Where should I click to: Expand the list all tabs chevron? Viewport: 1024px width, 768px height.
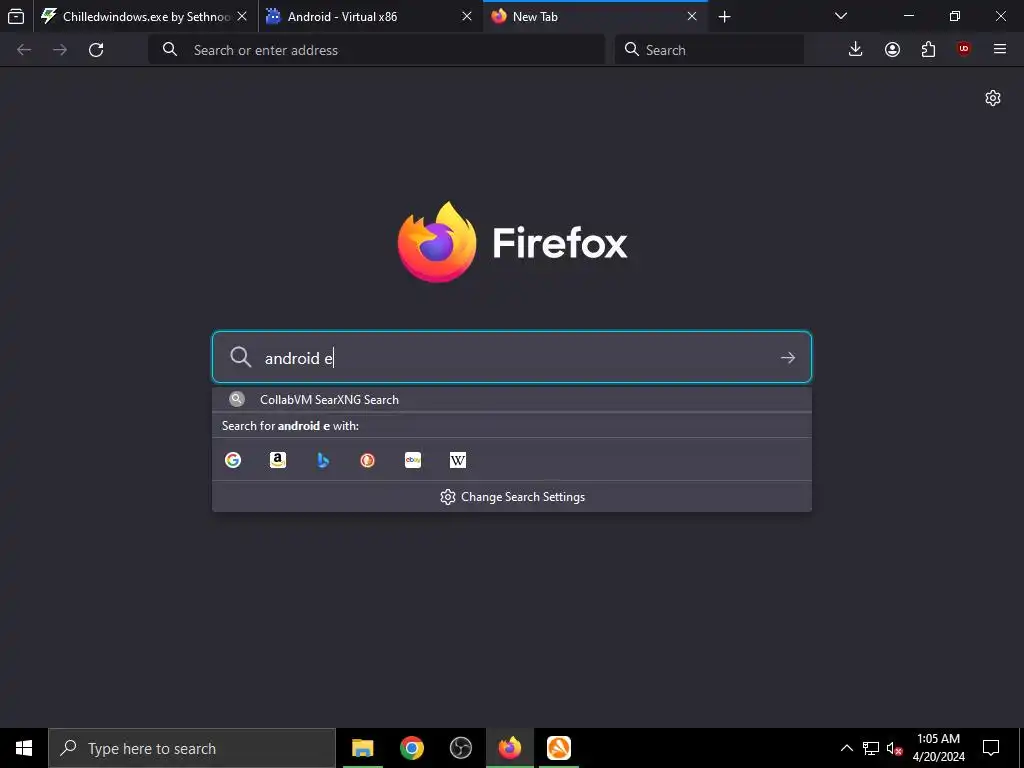841,16
